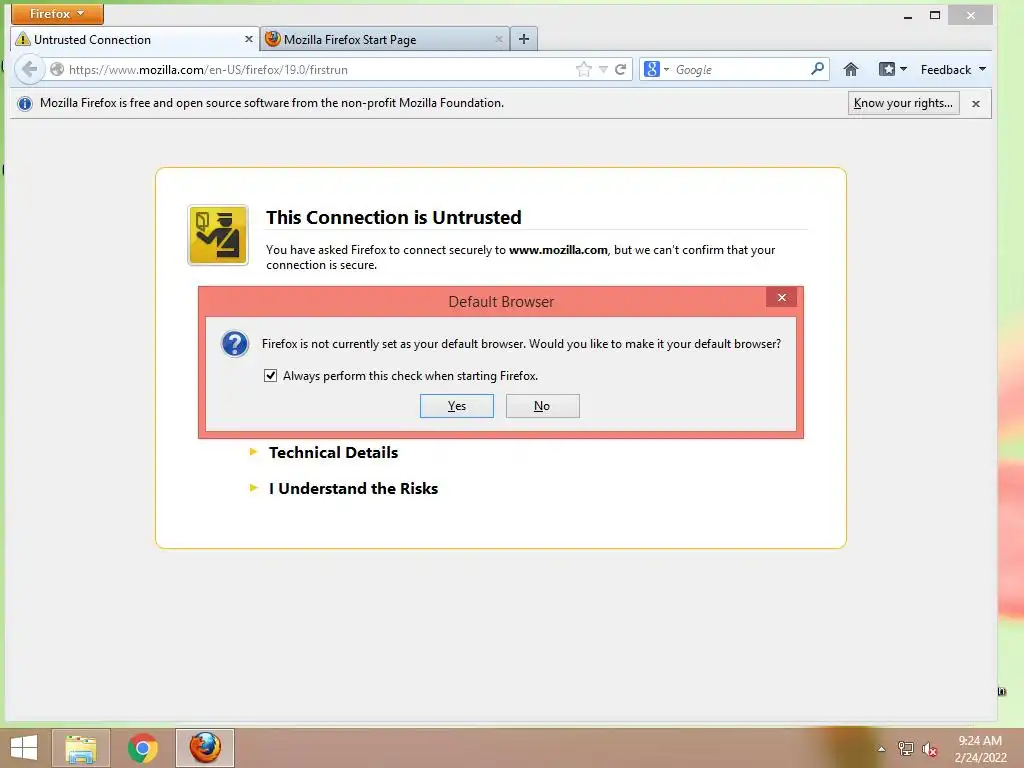This screenshot has width=1024, height=768.
Task: Choose No in Default Browser dialog
Action: 542,406
